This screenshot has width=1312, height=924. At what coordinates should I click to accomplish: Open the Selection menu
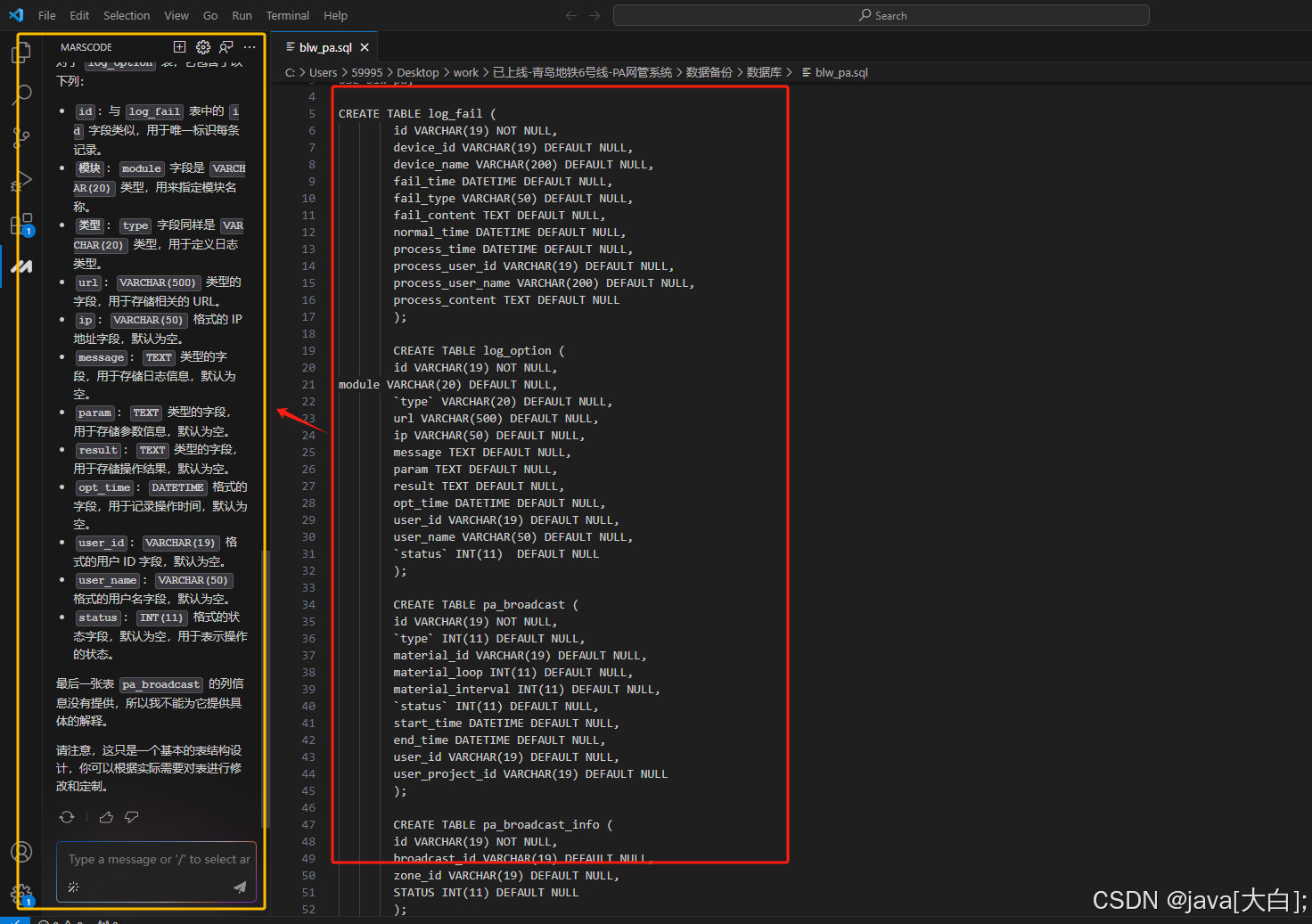(x=127, y=15)
